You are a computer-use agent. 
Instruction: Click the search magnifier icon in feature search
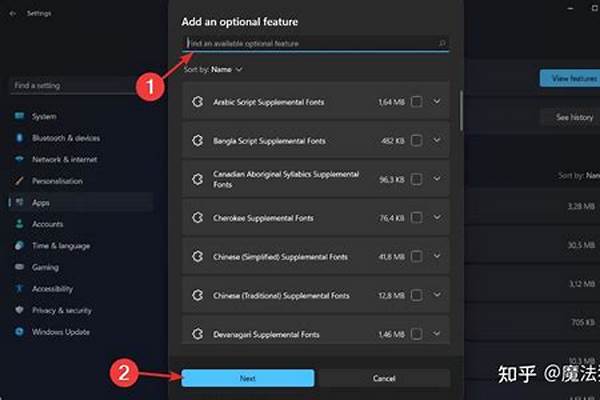coord(442,44)
